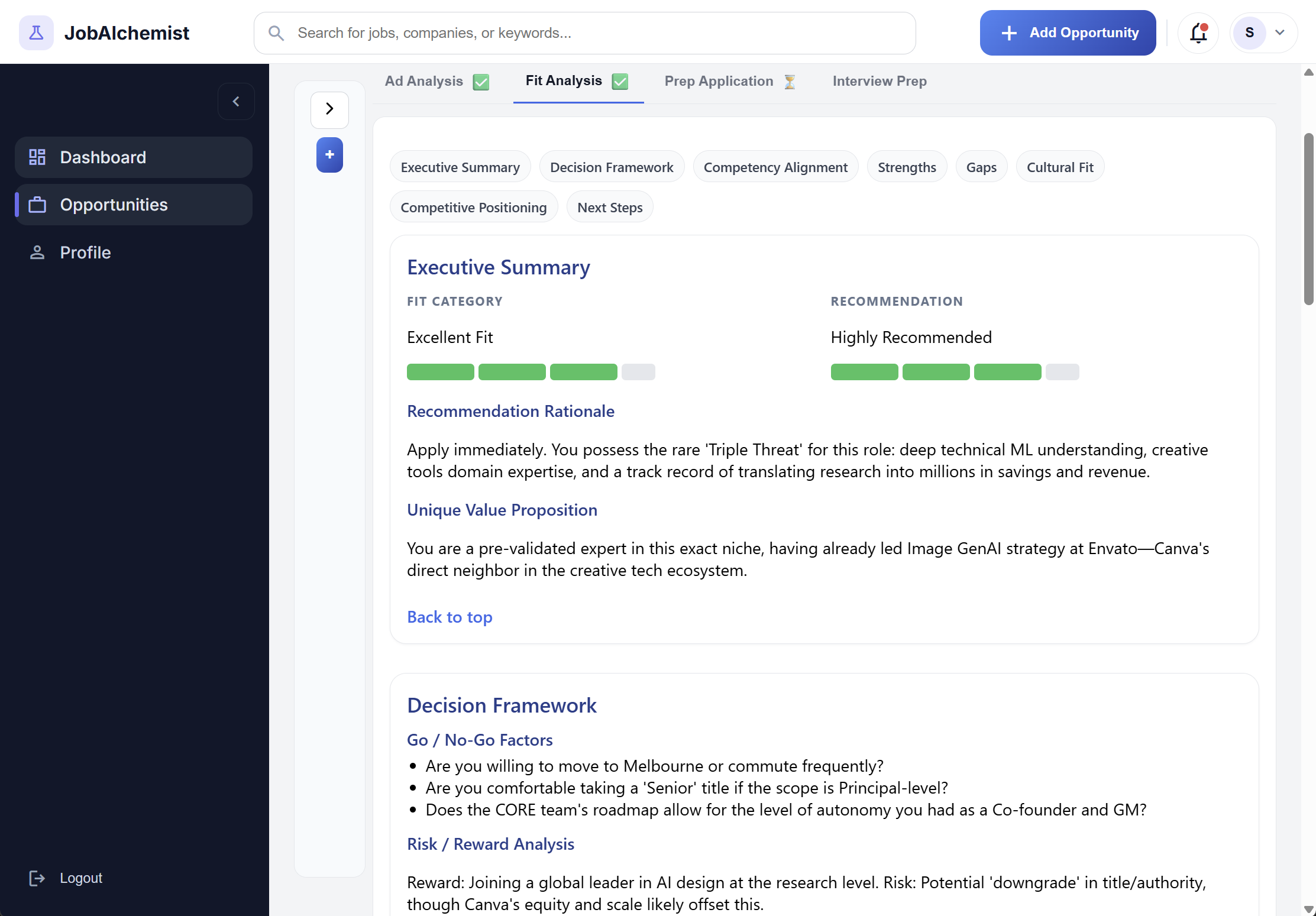Click the green checkmark beside Fit Analysis
The height and width of the screenshot is (916, 1316).
620,81
